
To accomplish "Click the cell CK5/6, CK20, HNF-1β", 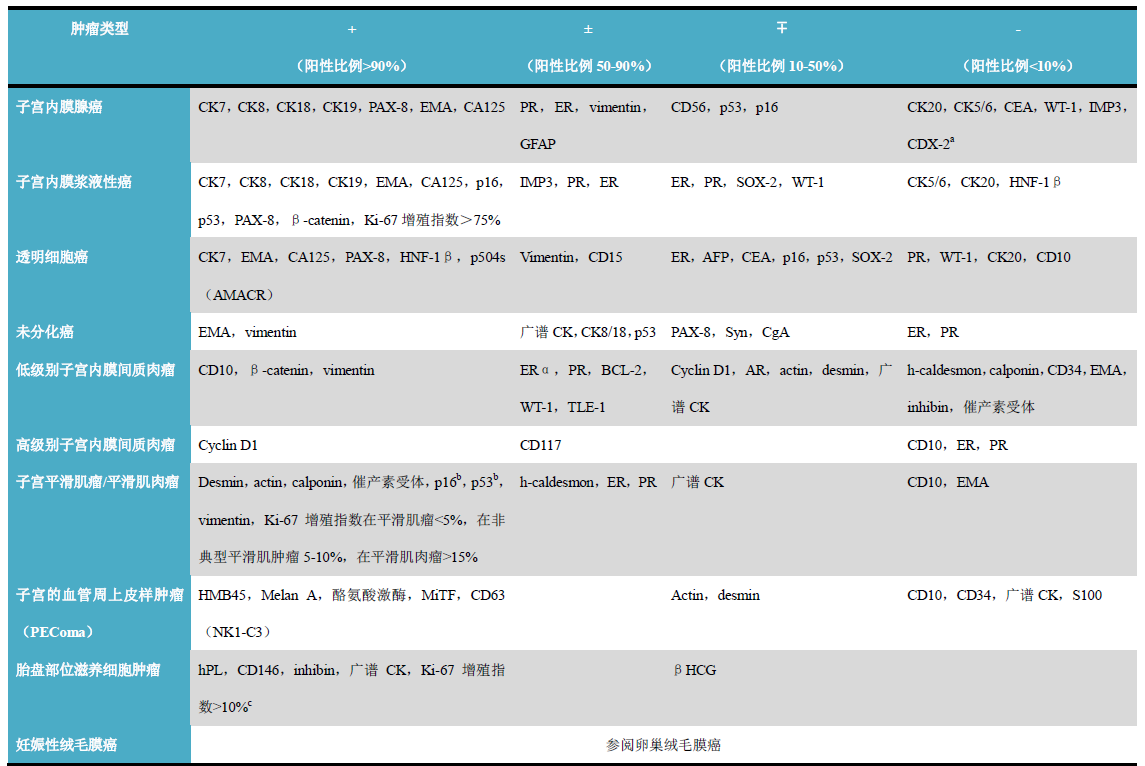I will pos(984,183).
